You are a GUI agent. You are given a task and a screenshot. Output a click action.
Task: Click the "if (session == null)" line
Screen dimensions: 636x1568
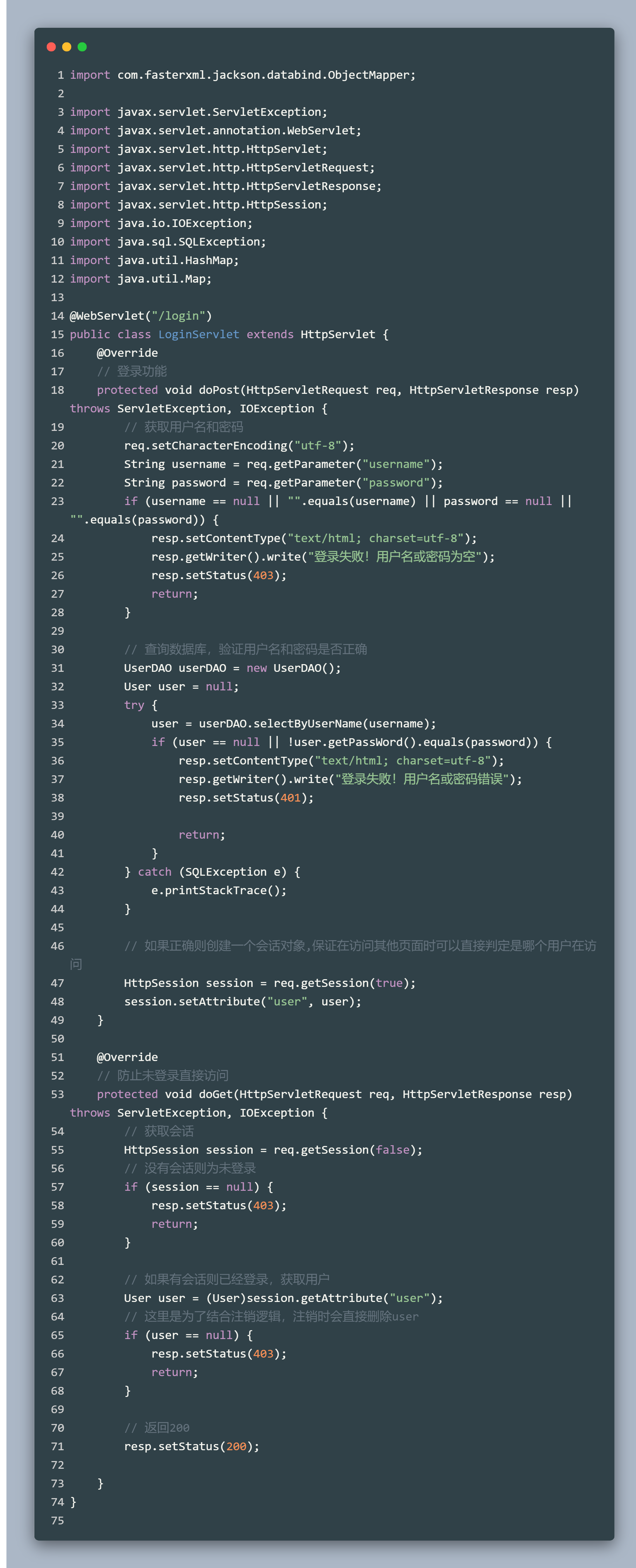199,1187
